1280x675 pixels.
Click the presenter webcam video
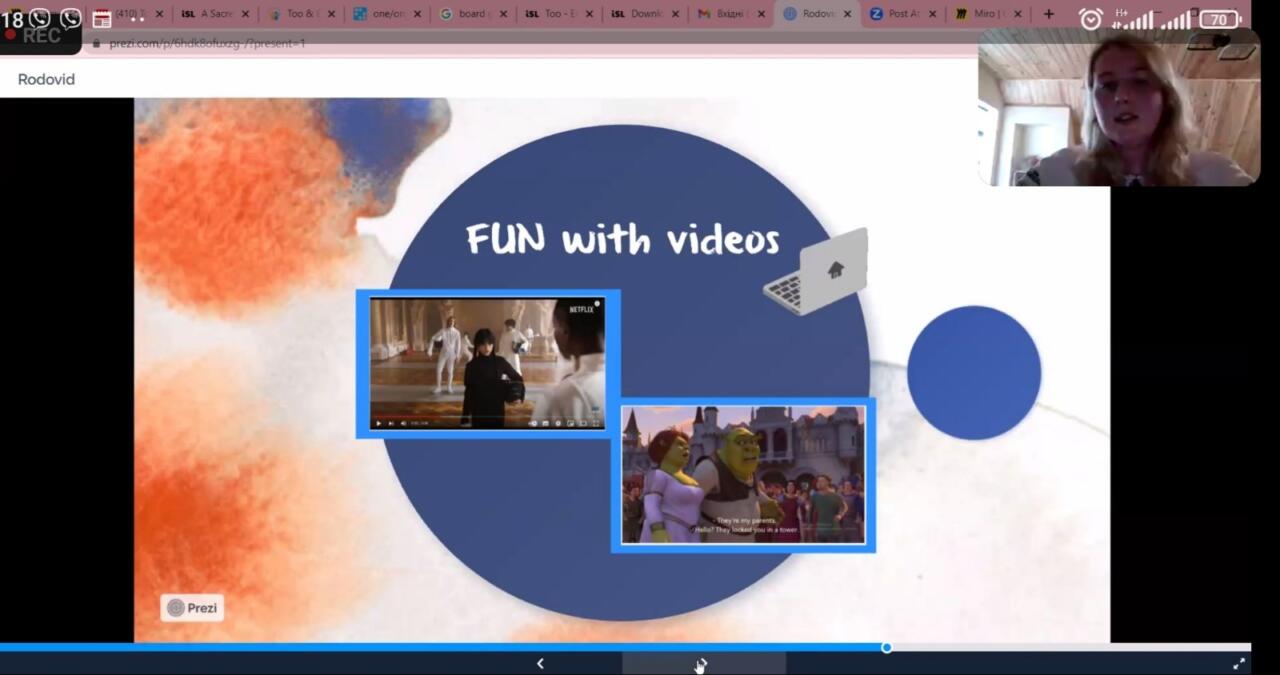1119,107
